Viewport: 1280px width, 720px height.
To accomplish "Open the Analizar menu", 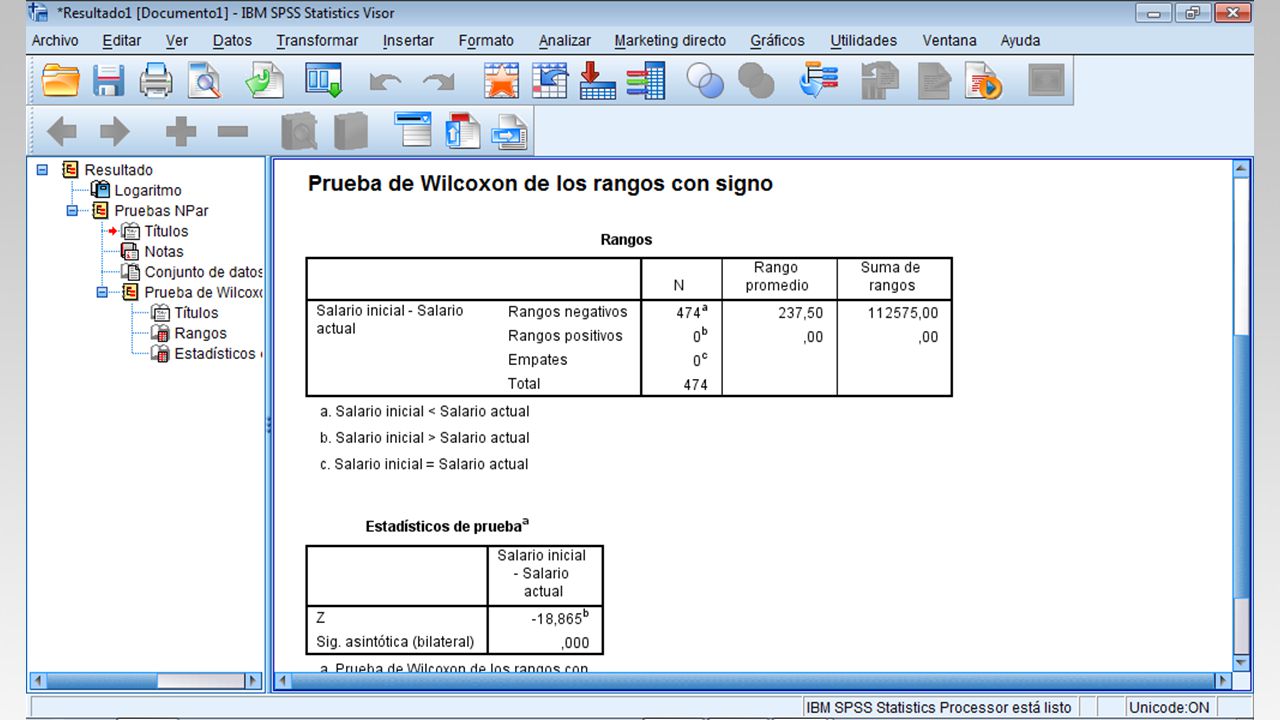I will (x=565, y=41).
